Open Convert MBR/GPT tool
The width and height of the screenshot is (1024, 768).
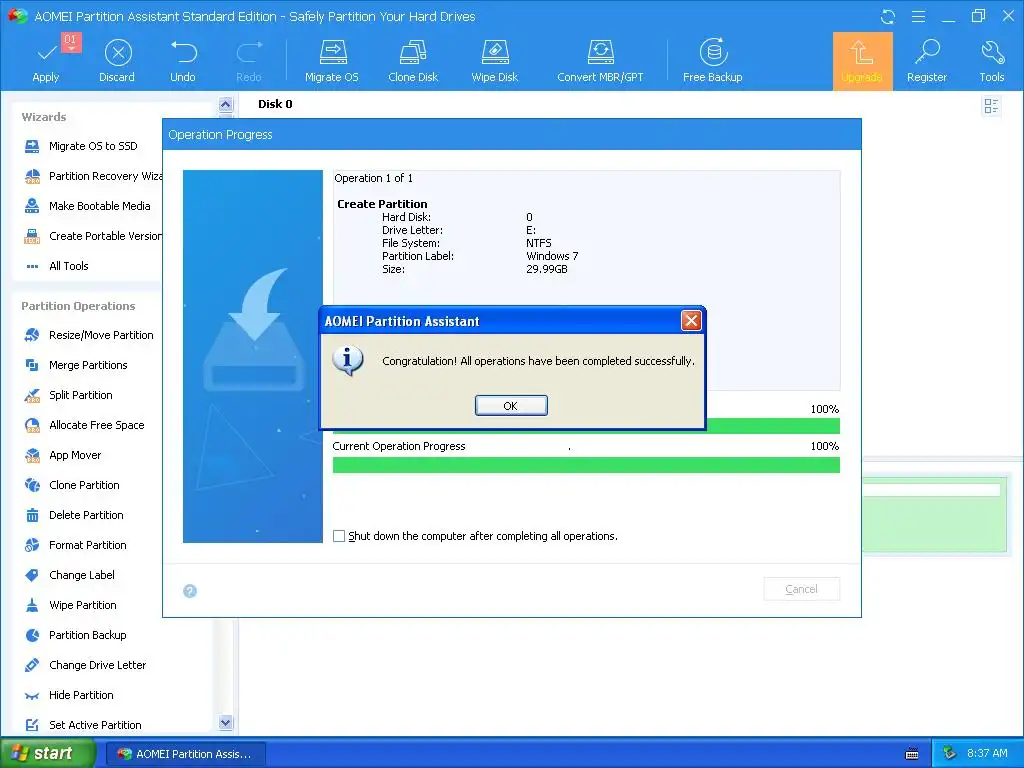(x=600, y=60)
